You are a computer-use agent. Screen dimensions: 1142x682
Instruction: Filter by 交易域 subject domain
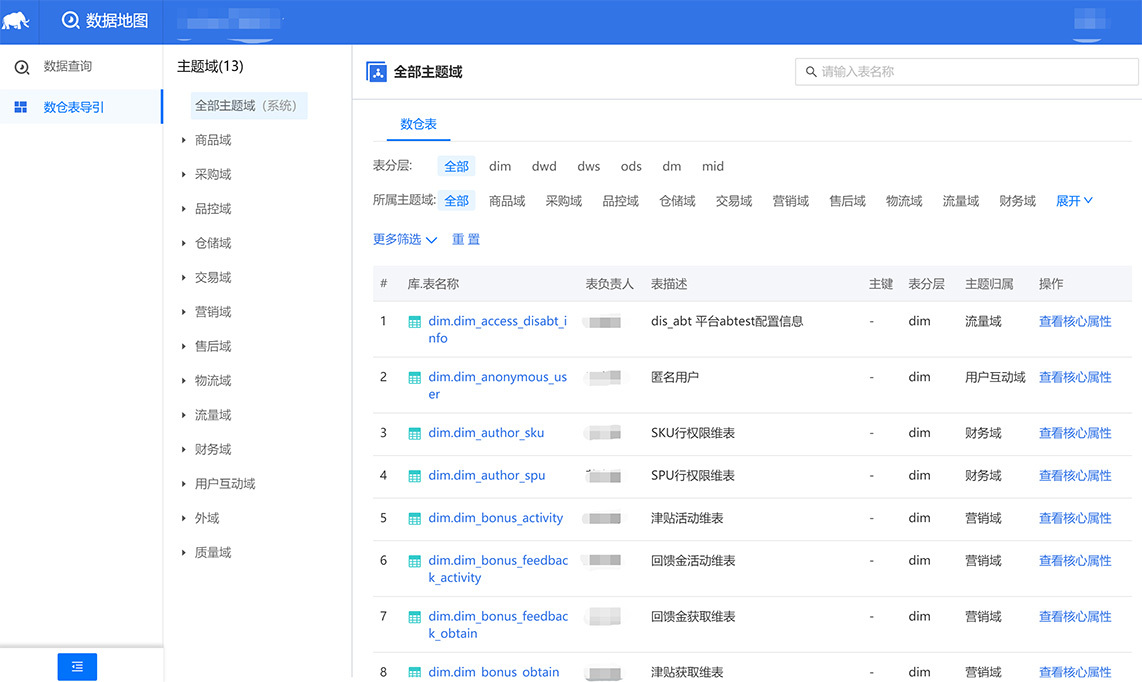click(733, 201)
